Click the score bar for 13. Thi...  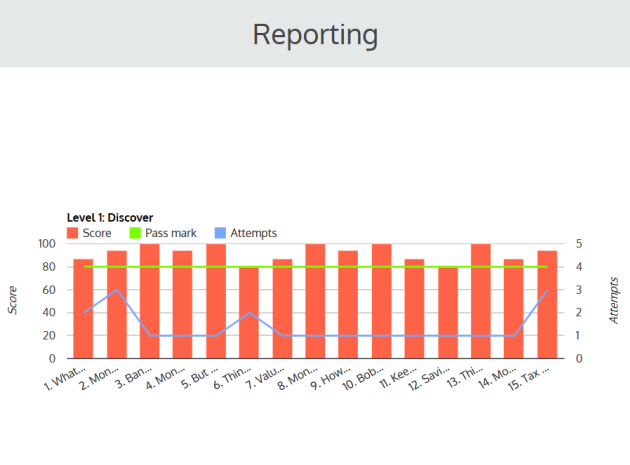point(481,301)
